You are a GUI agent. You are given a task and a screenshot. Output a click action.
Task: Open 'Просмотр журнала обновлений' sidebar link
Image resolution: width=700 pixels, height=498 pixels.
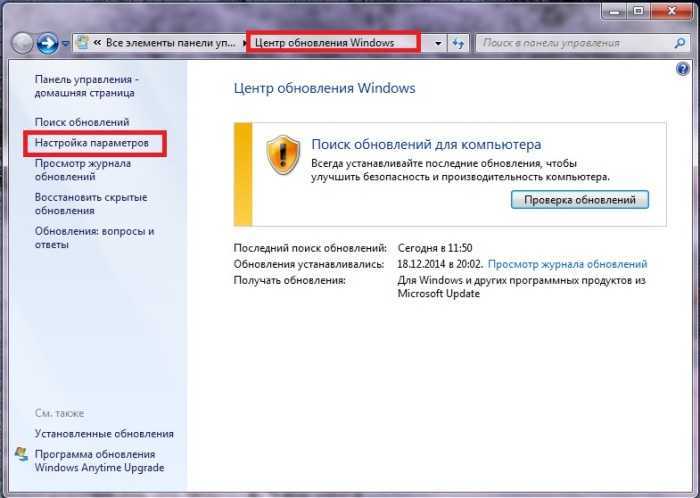pyautogui.click(x=83, y=170)
